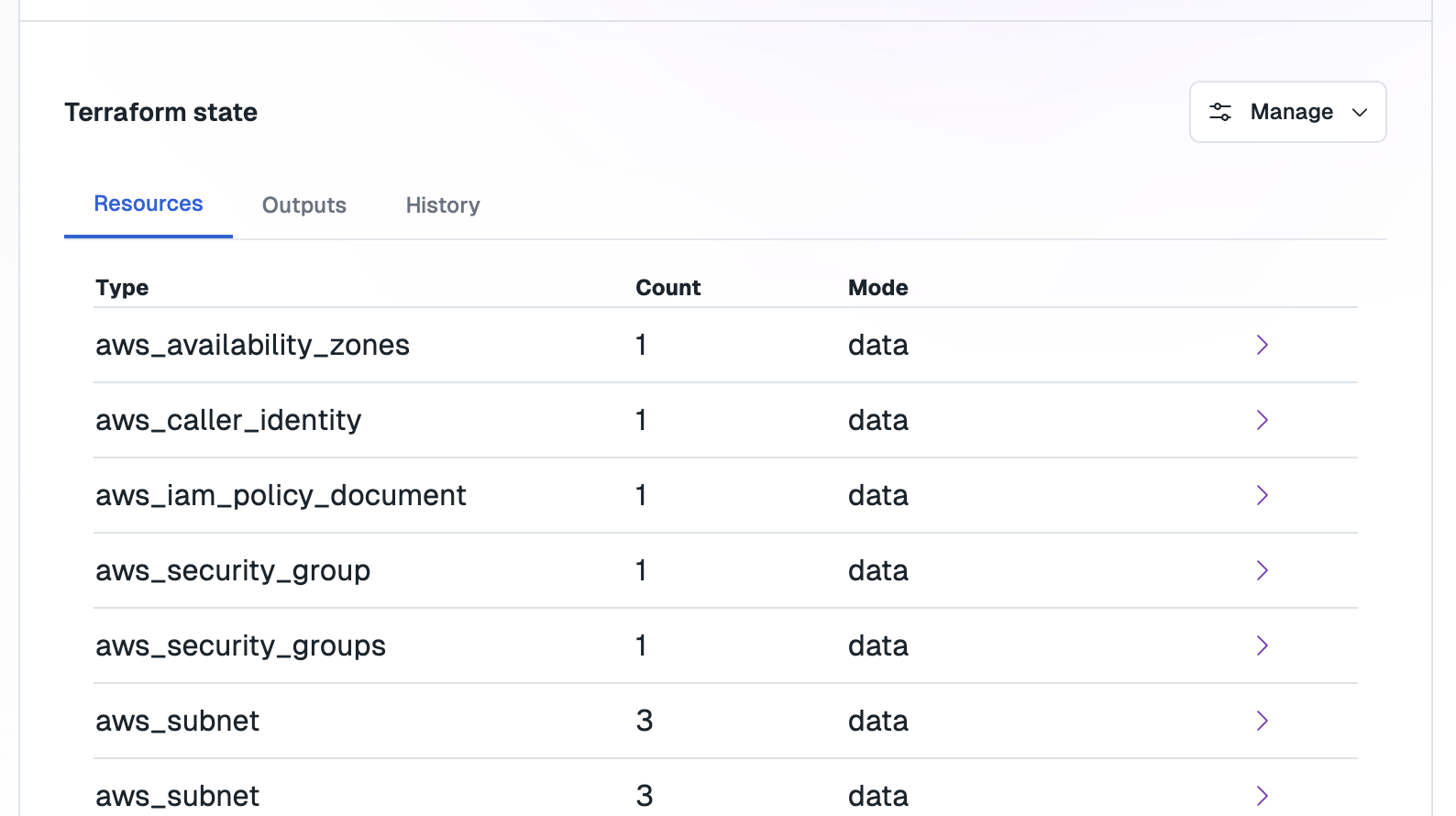1456x816 pixels.
Task: Click the data mode for aws_availability_zones
Action: (x=878, y=345)
